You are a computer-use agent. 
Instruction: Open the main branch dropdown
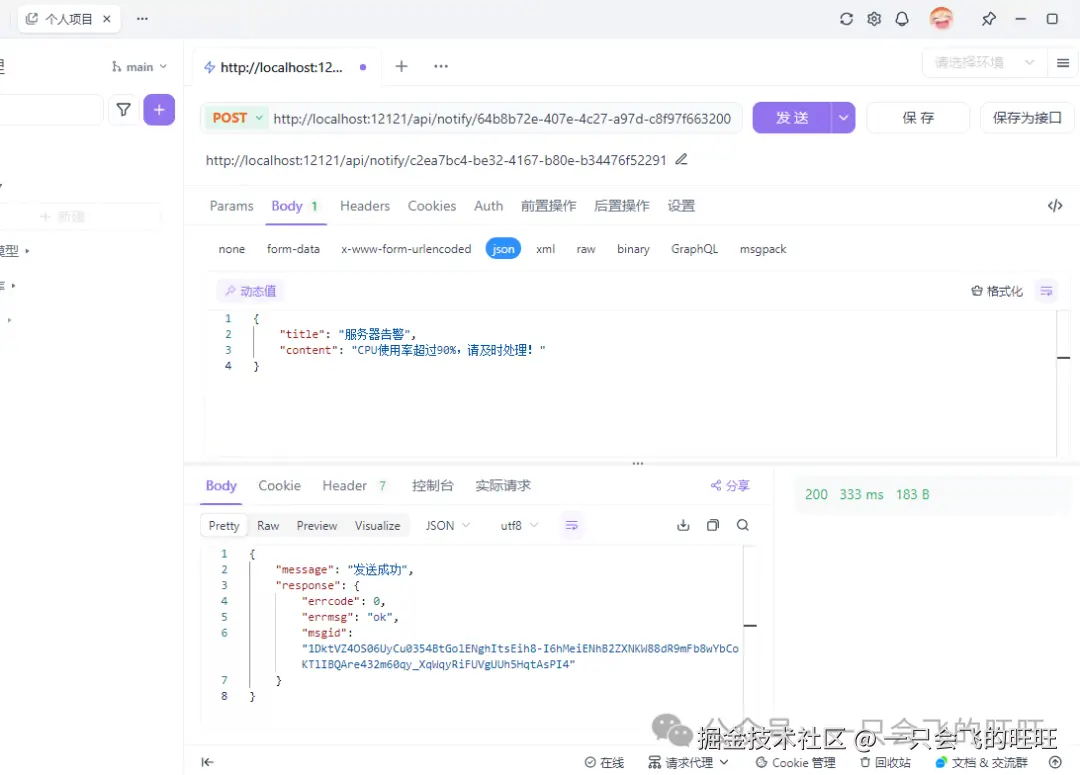[139, 67]
